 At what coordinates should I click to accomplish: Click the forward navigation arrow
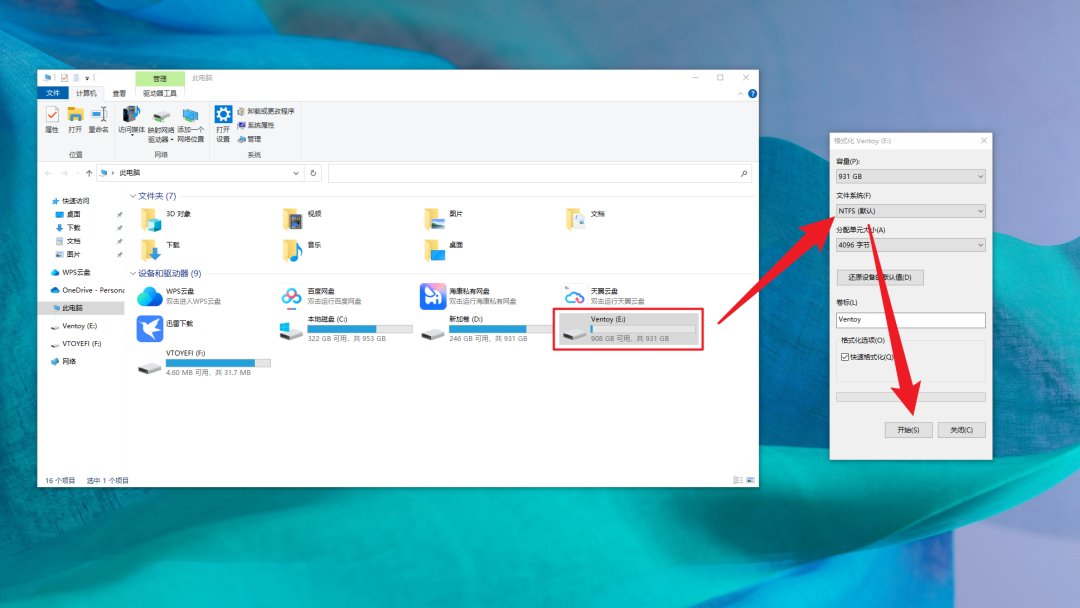point(64,173)
